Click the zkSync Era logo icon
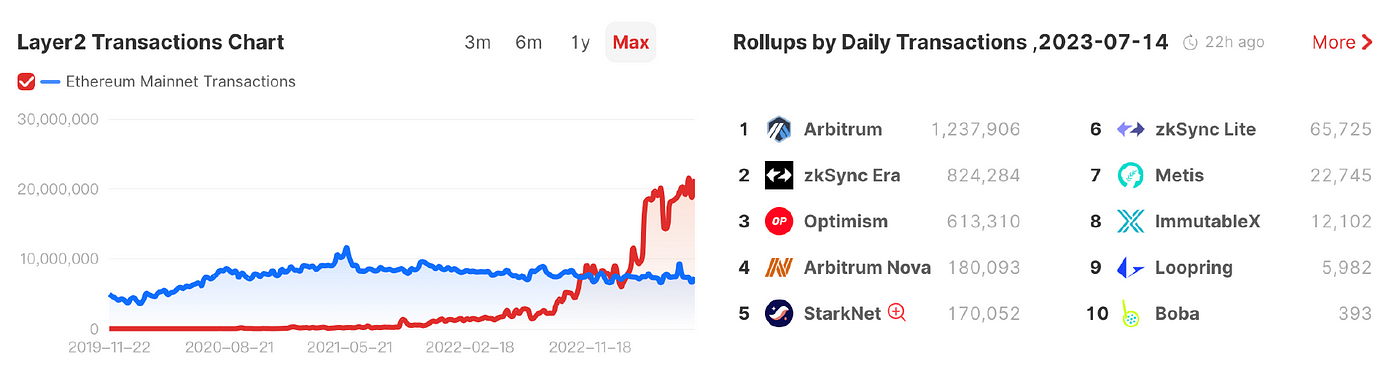This screenshot has height=381, width=1400. (x=779, y=175)
